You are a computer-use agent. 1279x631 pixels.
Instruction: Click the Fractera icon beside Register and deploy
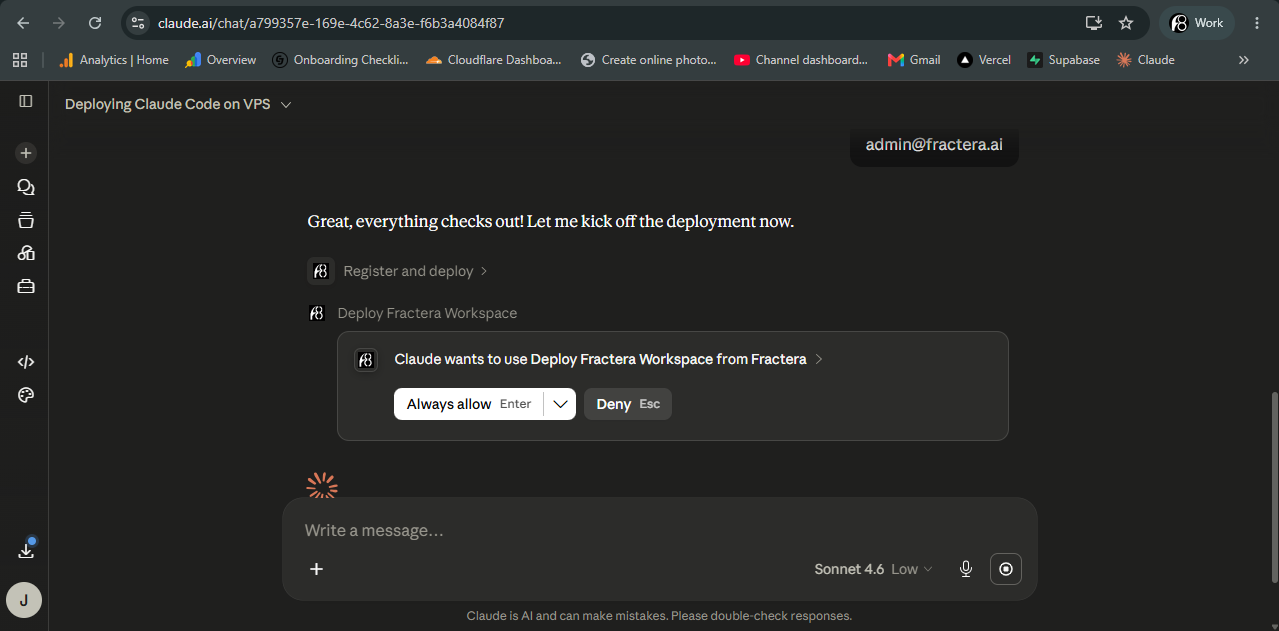pos(321,271)
